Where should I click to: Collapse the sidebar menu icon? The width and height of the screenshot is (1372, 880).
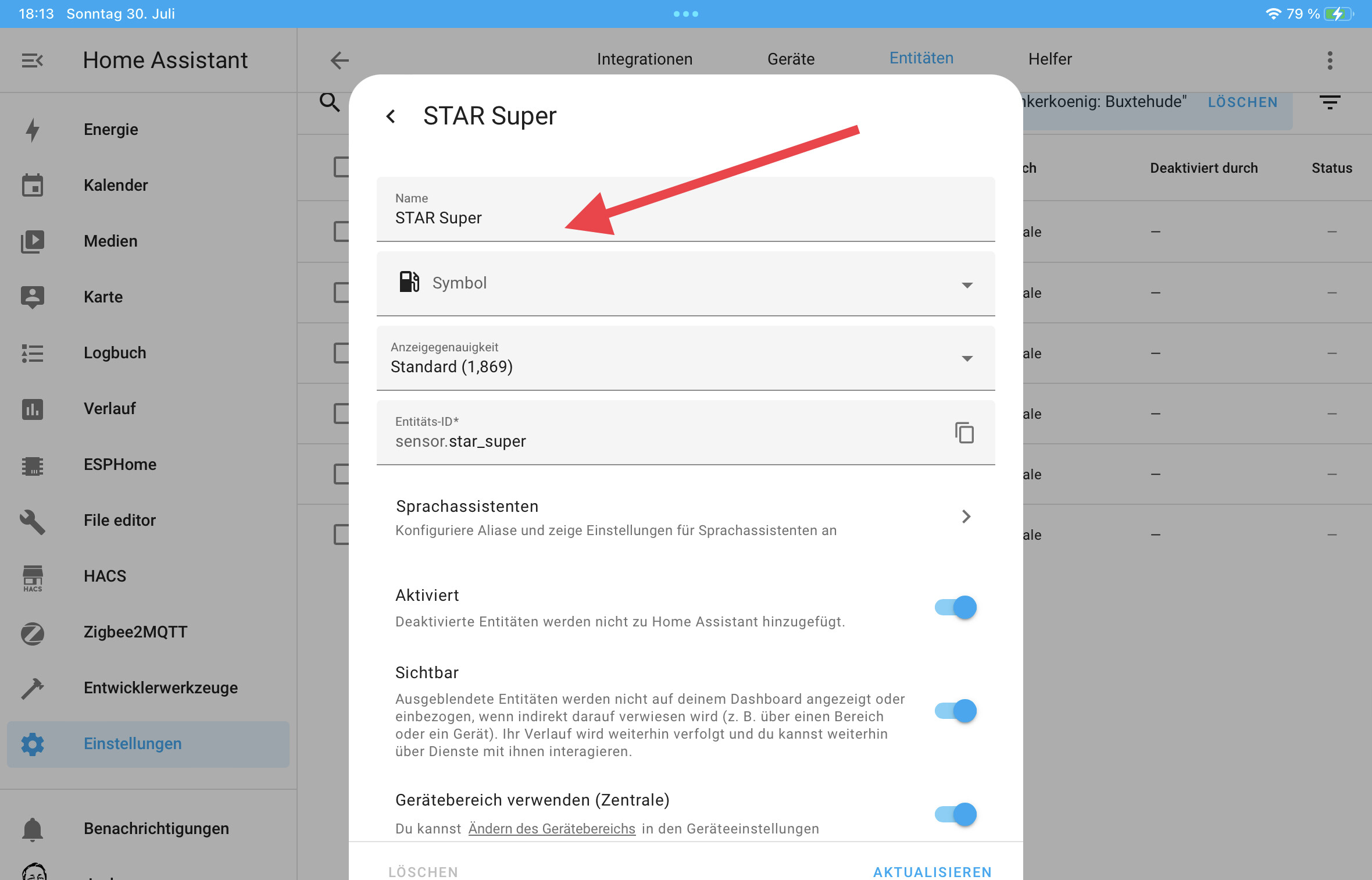coord(33,60)
